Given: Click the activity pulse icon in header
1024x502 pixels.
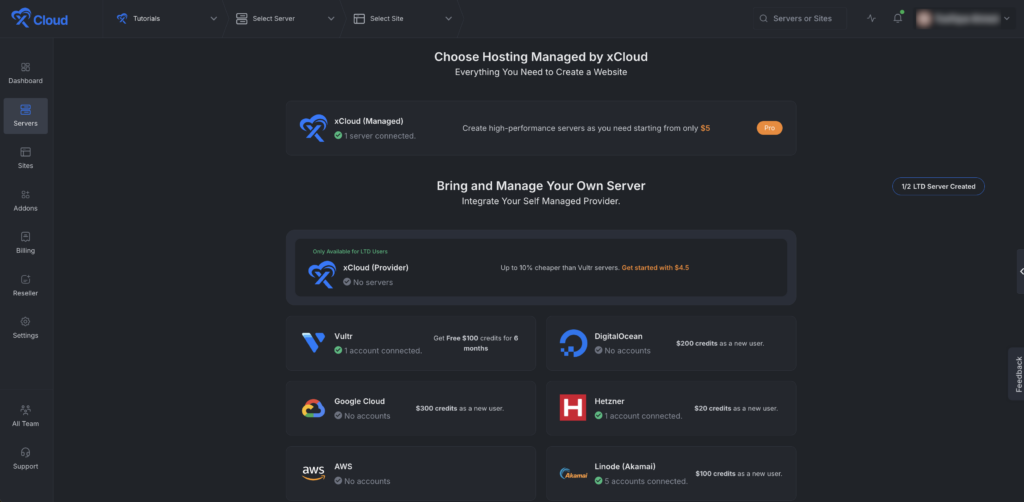Looking at the screenshot, I should 871,18.
